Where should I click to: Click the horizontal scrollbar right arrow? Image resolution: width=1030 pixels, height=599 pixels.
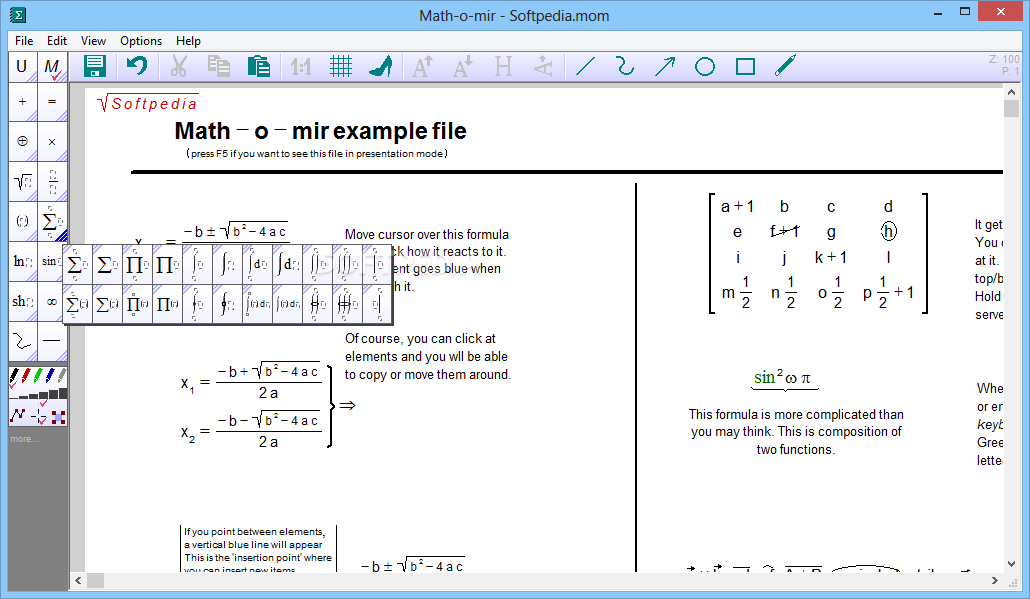click(x=995, y=581)
